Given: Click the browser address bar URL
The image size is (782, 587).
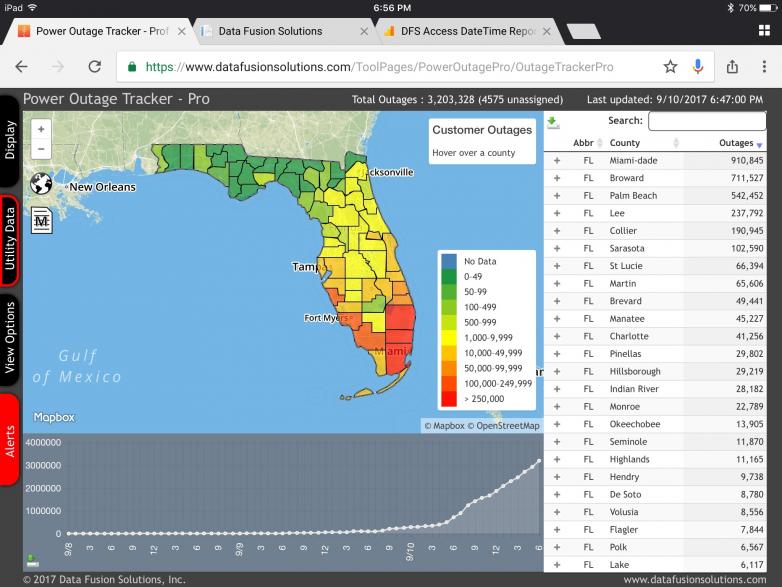Looking at the screenshot, I should coord(379,67).
